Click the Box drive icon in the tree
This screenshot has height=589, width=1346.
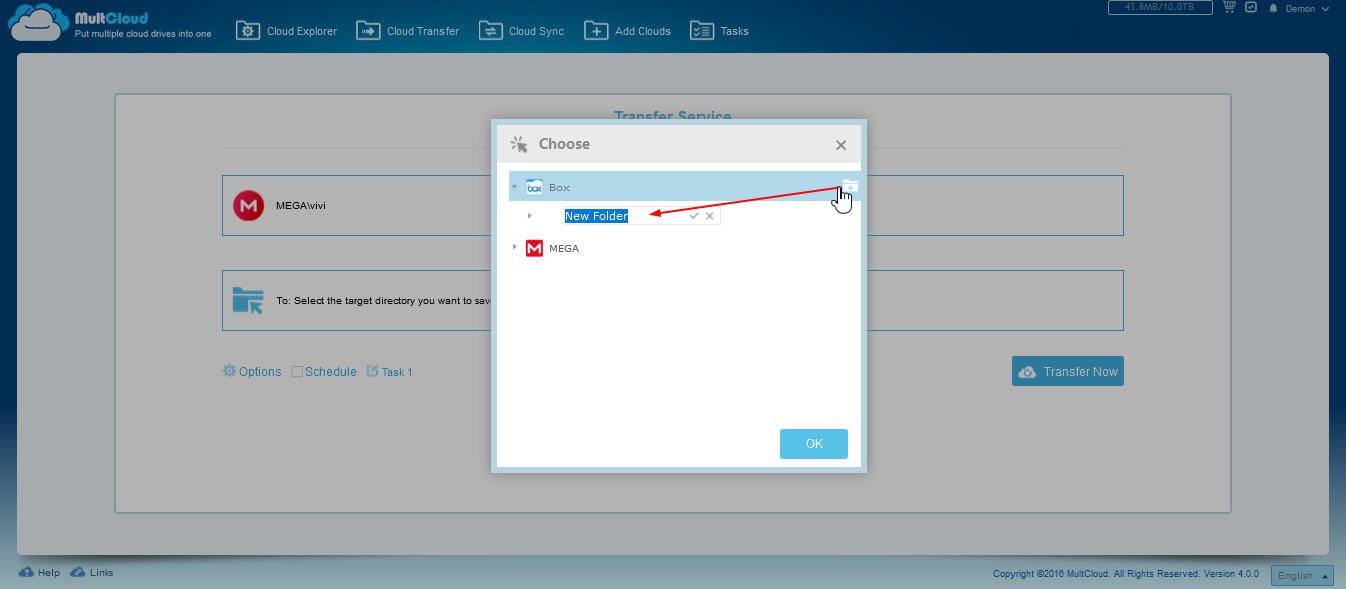tap(534, 187)
